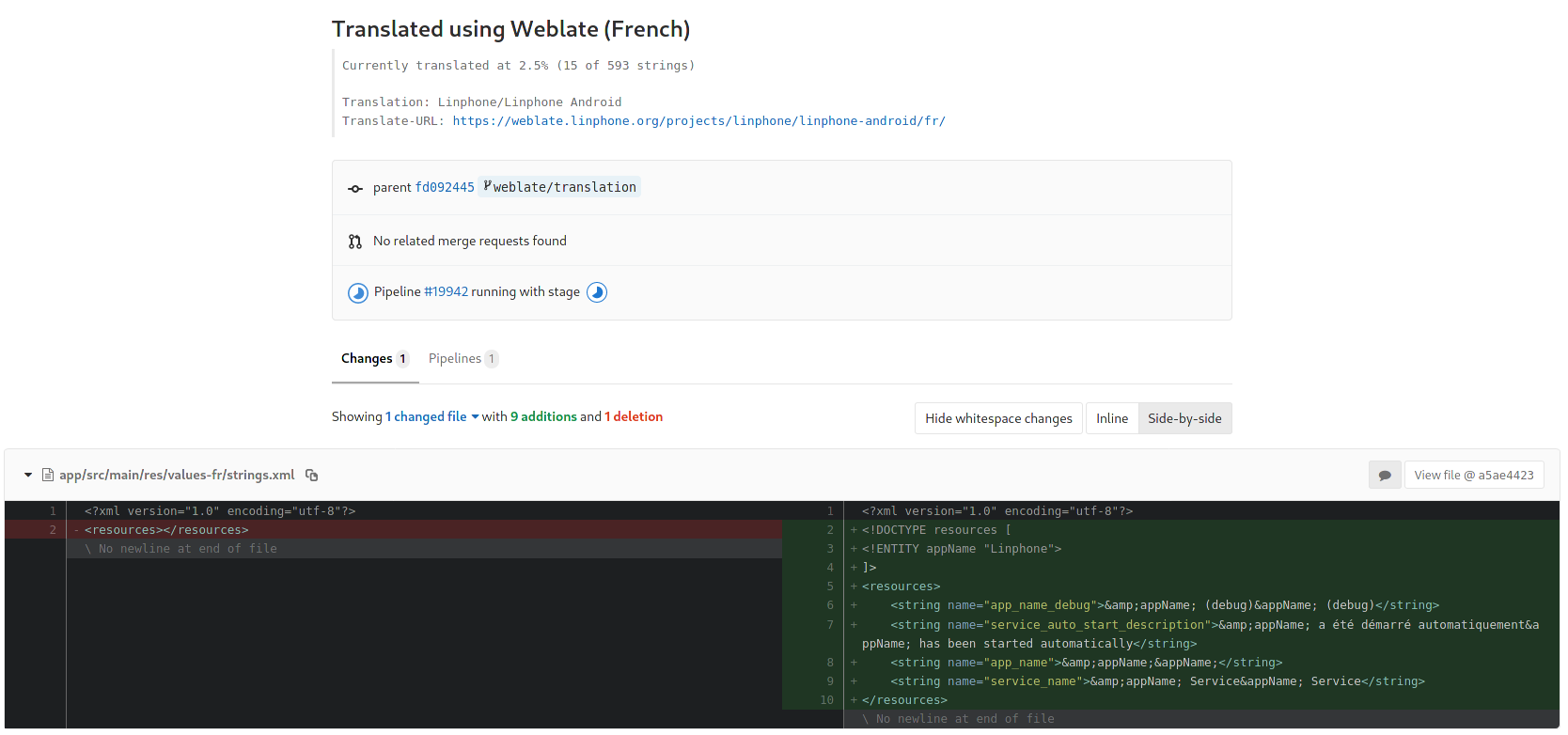The height and width of the screenshot is (735, 1568).
Task: Switch to the Pipelines tab
Action: tap(463, 359)
